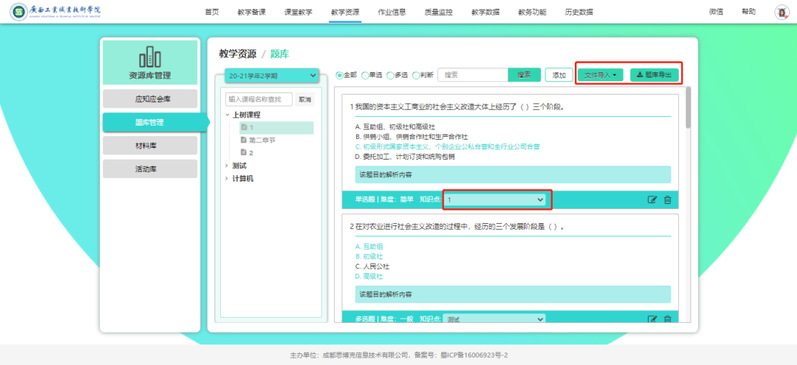Click the file icon of chapter 2
Image resolution: width=797 pixels, height=365 pixels.
click(x=243, y=153)
